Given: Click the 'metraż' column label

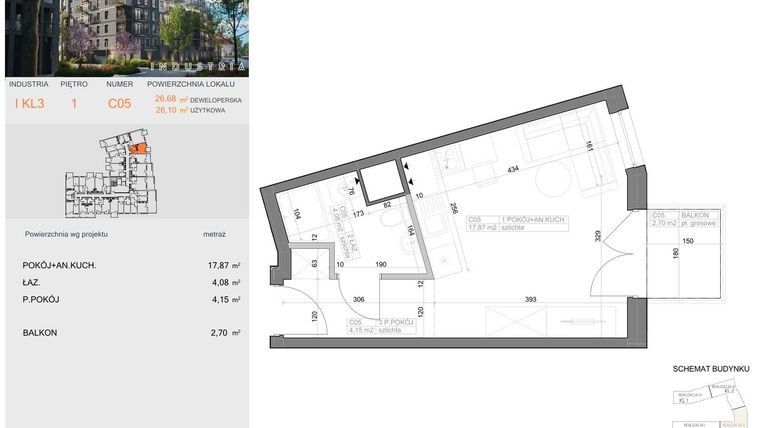Looking at the screenshot, I should pos(215,234).
